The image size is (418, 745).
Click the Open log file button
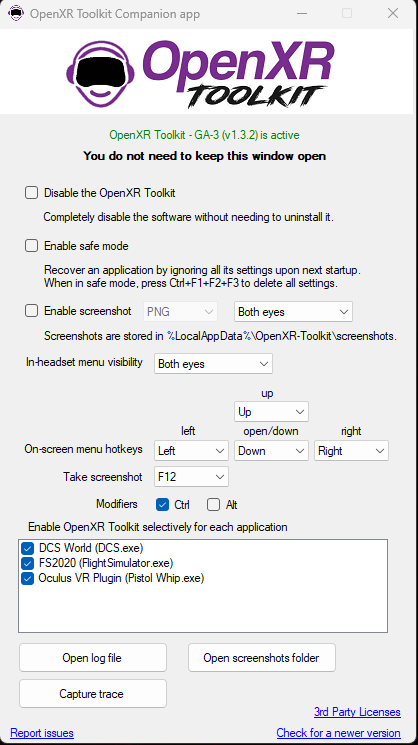point(93,658)
